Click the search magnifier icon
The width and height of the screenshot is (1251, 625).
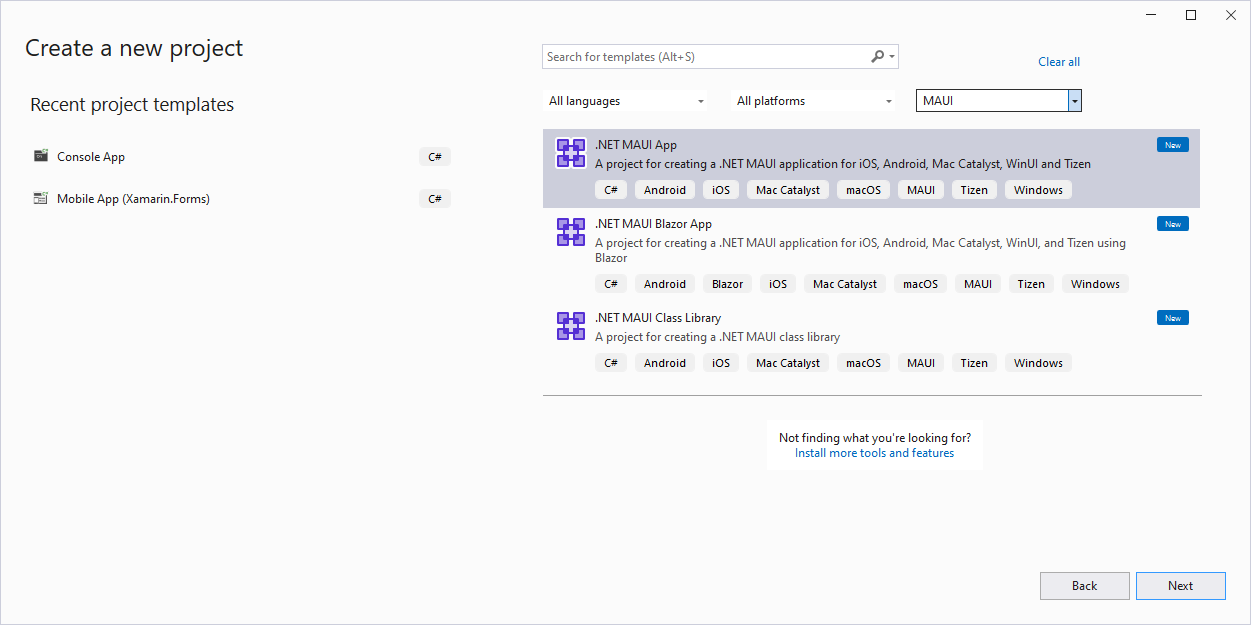pos(878,57)
